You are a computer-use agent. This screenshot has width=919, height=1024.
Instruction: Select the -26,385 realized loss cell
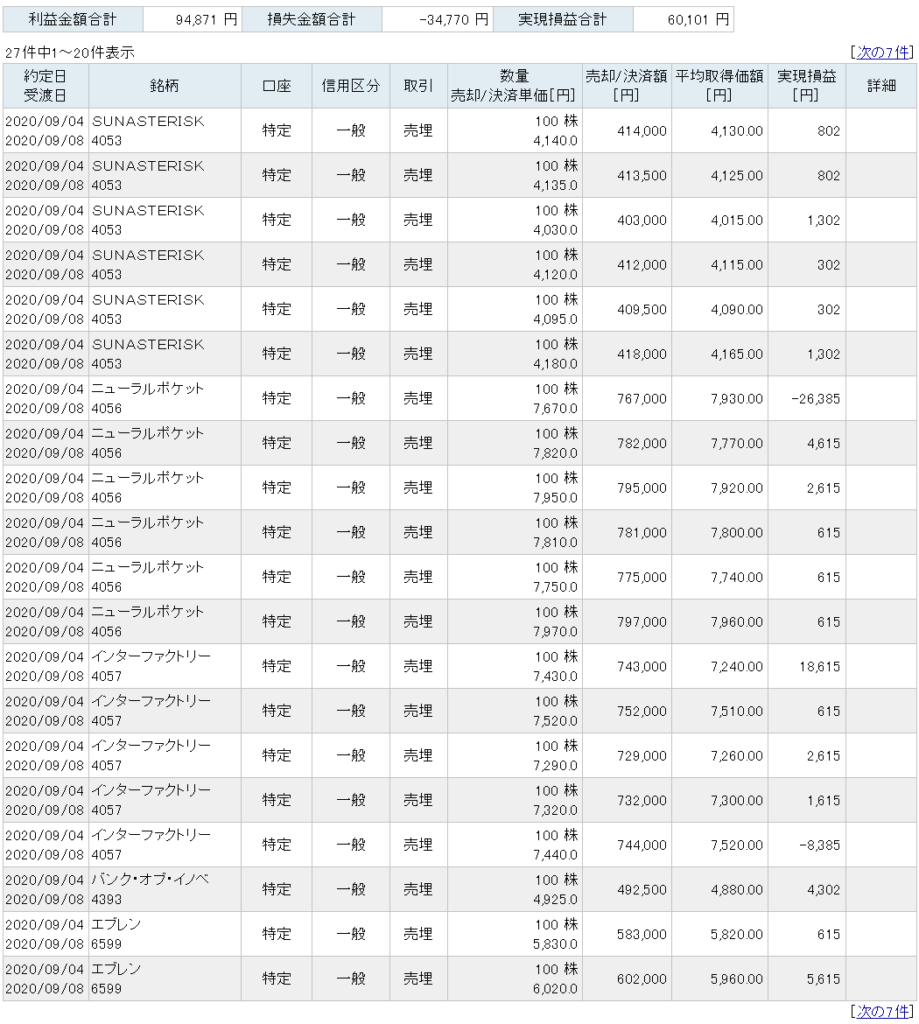(809, 399)
